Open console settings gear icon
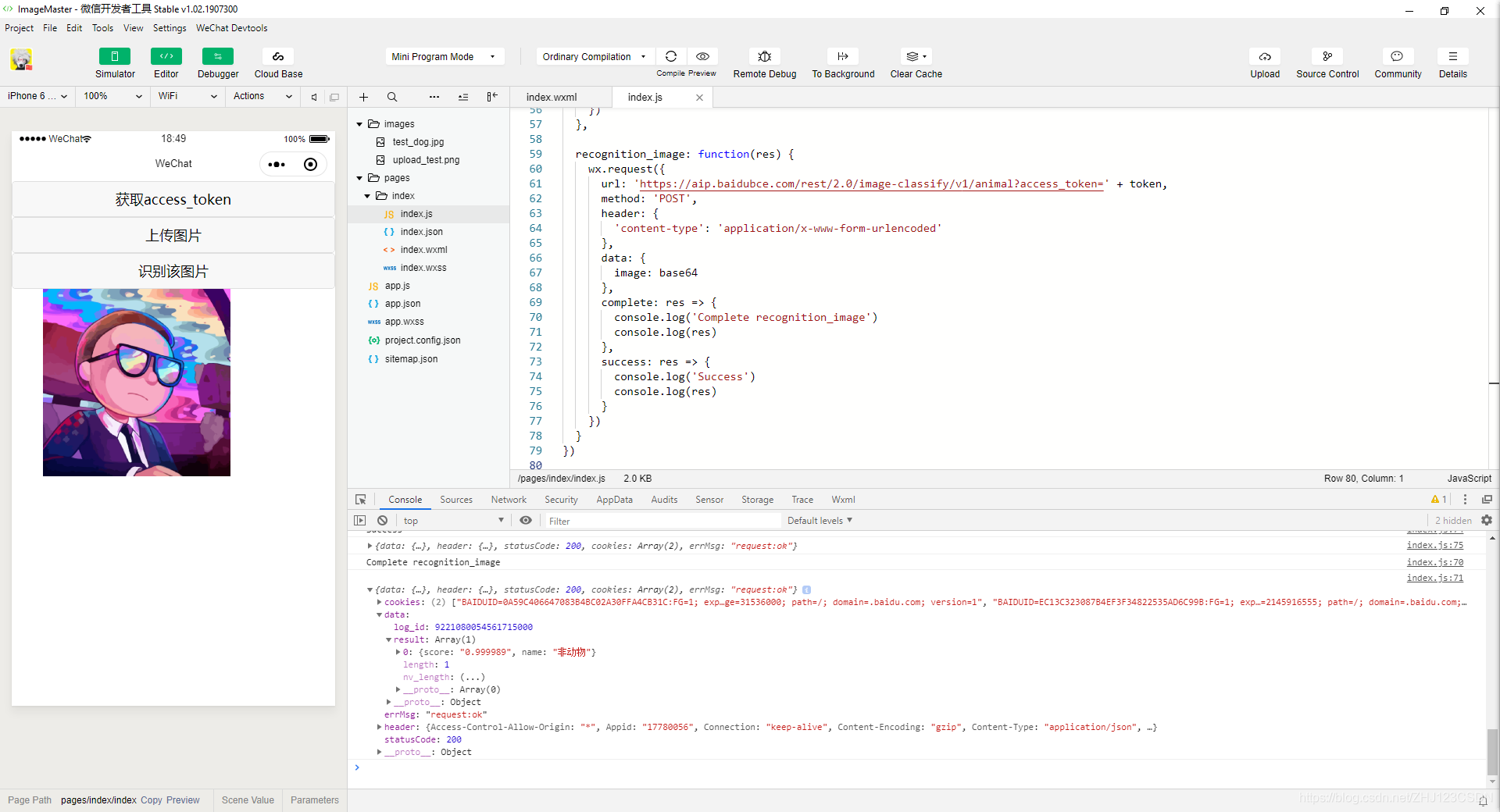 [x=1487, y=520]
